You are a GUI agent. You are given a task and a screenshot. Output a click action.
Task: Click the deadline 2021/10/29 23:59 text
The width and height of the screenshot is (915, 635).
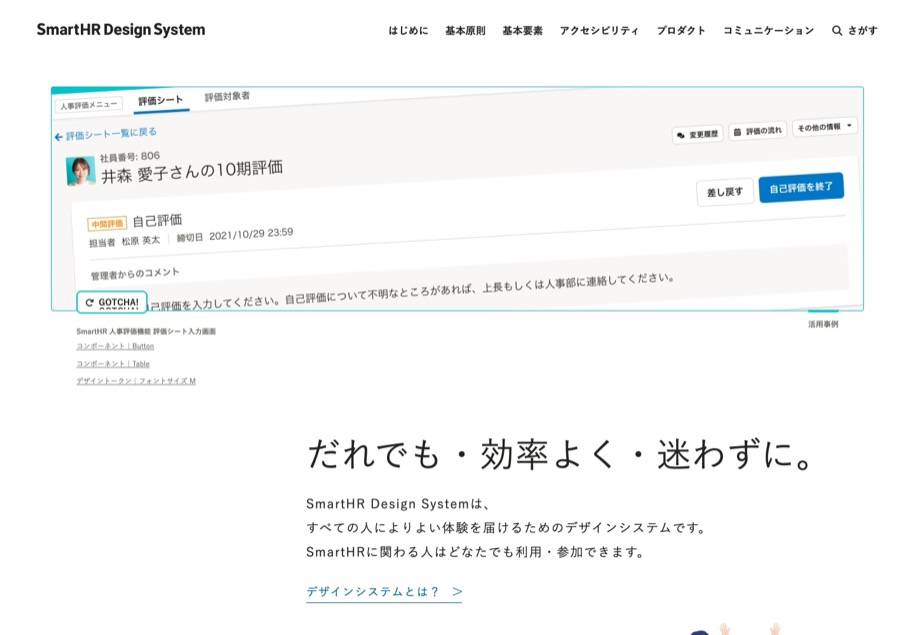tap(251, 234)
